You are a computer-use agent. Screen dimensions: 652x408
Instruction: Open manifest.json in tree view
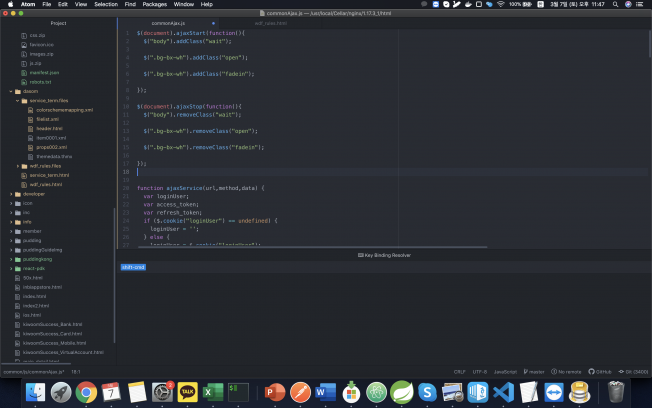(43, 72)
